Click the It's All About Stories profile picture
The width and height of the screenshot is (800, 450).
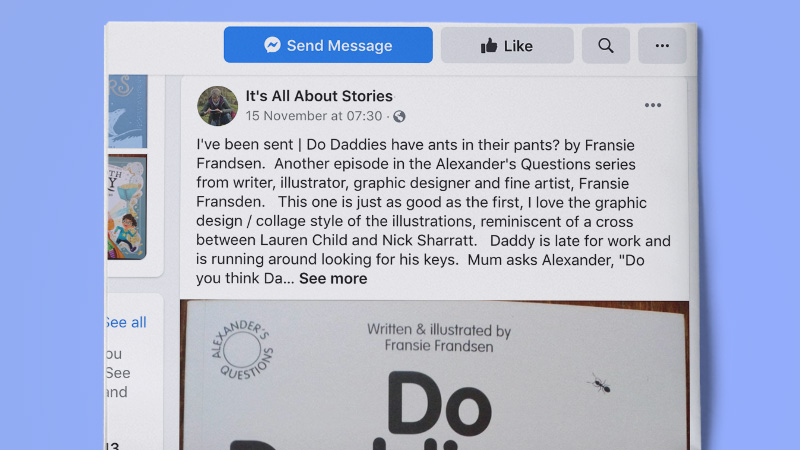tap(217, 106)
